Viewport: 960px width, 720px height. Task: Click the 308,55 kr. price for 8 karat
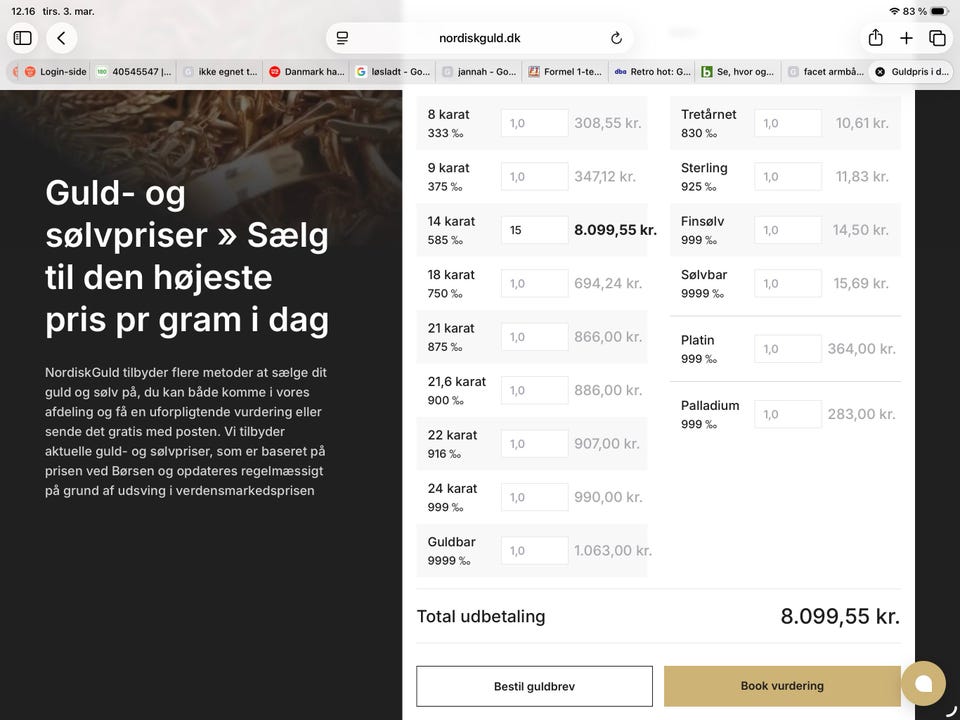click(607, 123)
